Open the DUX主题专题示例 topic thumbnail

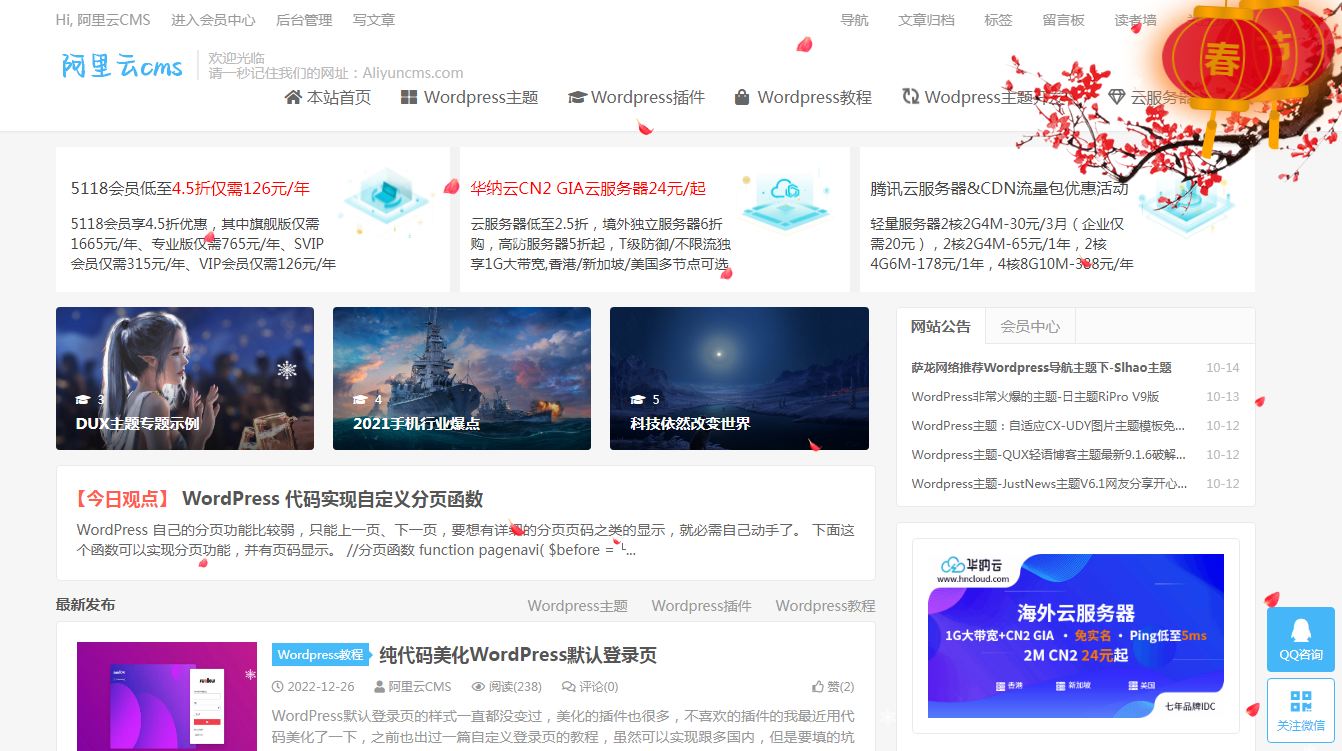[x=185, y=378]
